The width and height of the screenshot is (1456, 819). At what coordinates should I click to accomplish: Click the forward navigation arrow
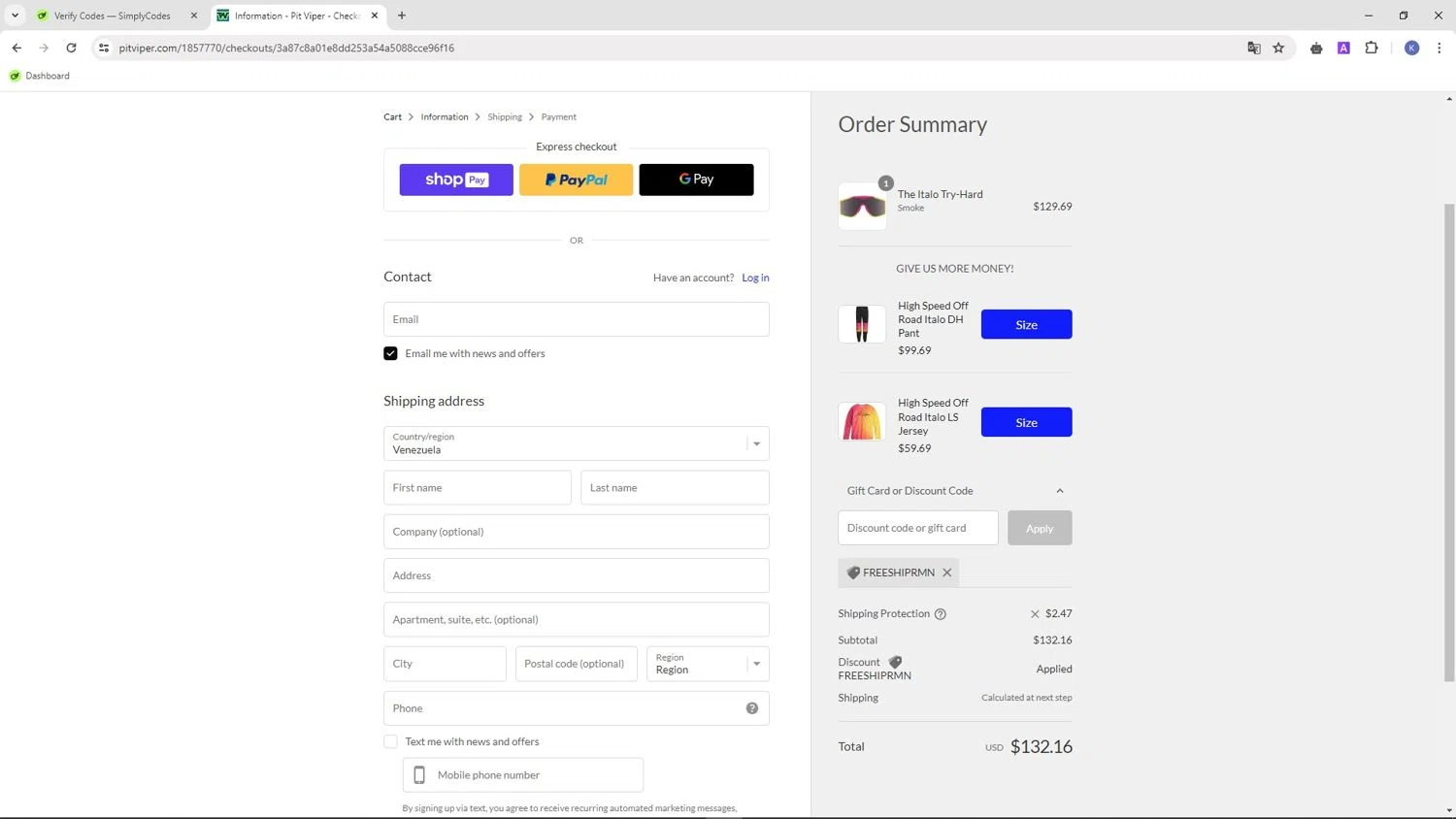[x=44, y=48]
